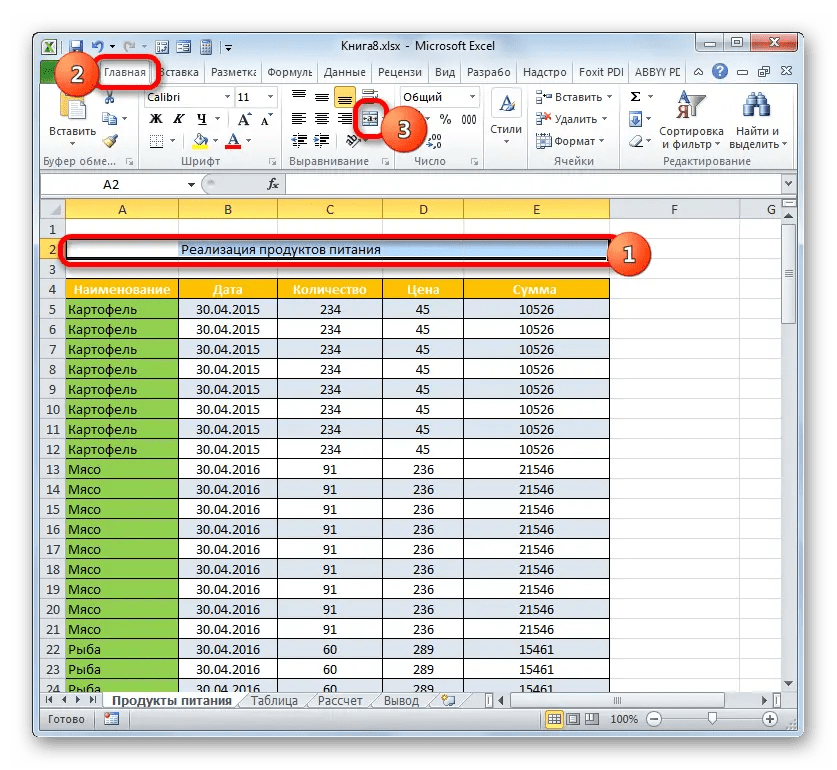Viewport: 837px width, 770px height.
Task: Click the cell Borders icon
Action: point(156,141)
